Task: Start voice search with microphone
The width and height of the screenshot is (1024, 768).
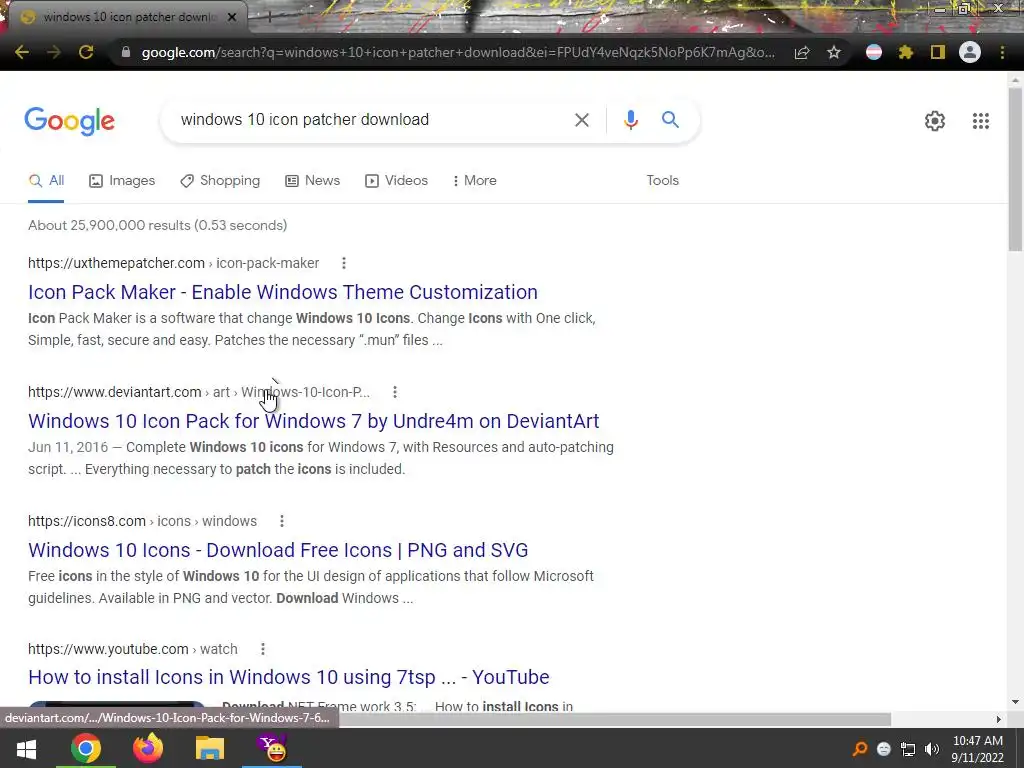Action: [631, 120]
